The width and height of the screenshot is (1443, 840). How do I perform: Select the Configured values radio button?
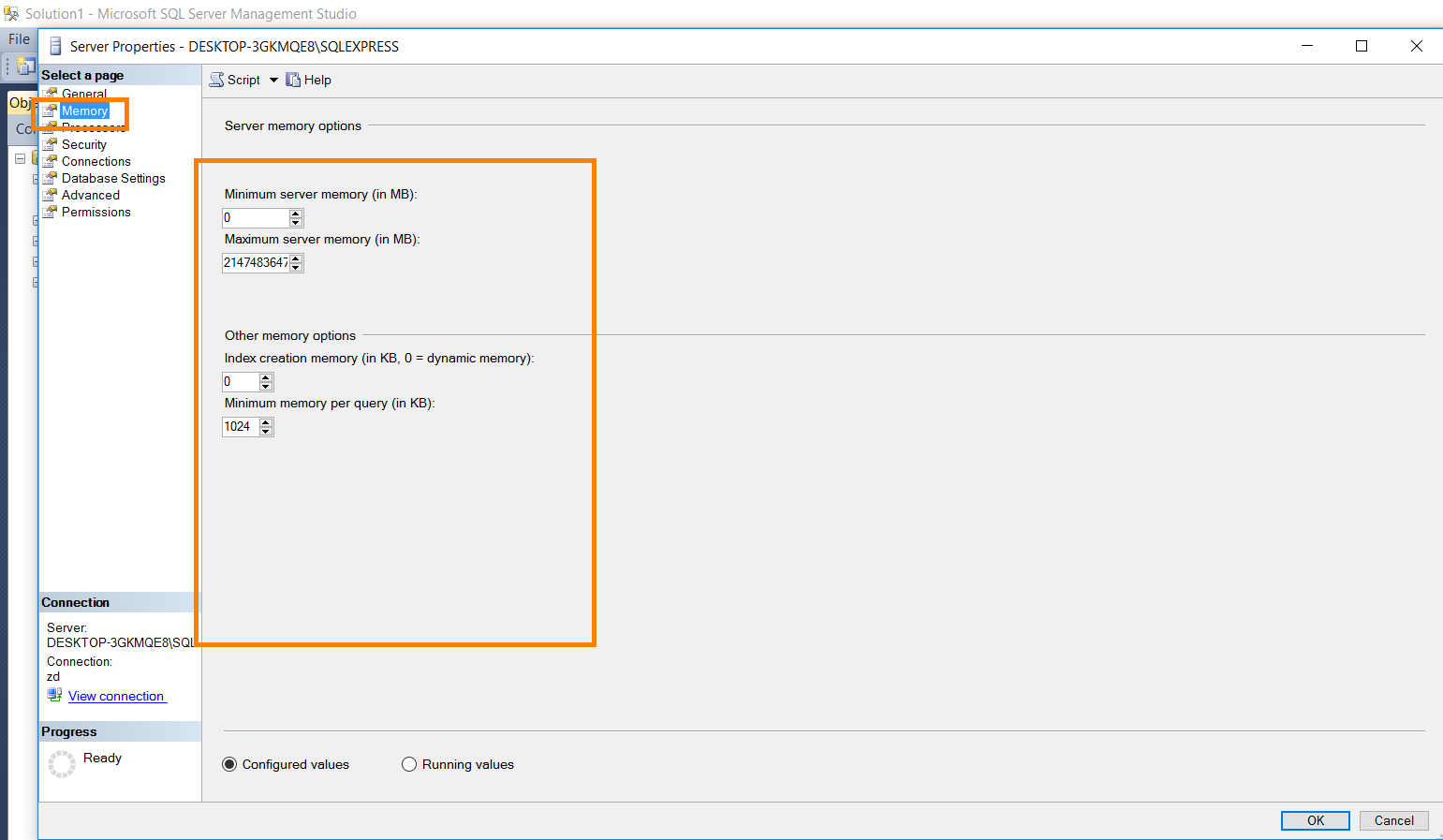click(229, 764)
